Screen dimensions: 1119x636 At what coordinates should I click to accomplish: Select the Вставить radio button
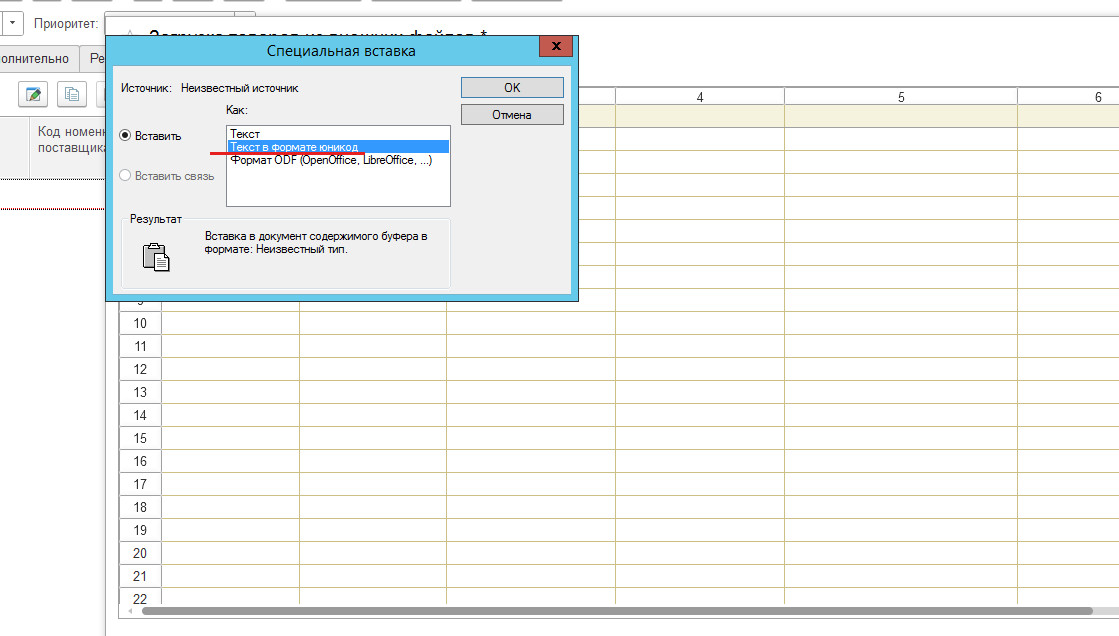click(125, 136)
